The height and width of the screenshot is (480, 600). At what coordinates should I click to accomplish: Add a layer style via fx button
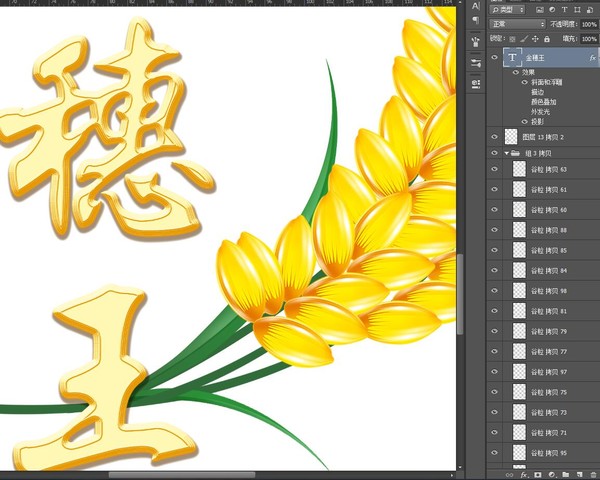click(524, 475)
